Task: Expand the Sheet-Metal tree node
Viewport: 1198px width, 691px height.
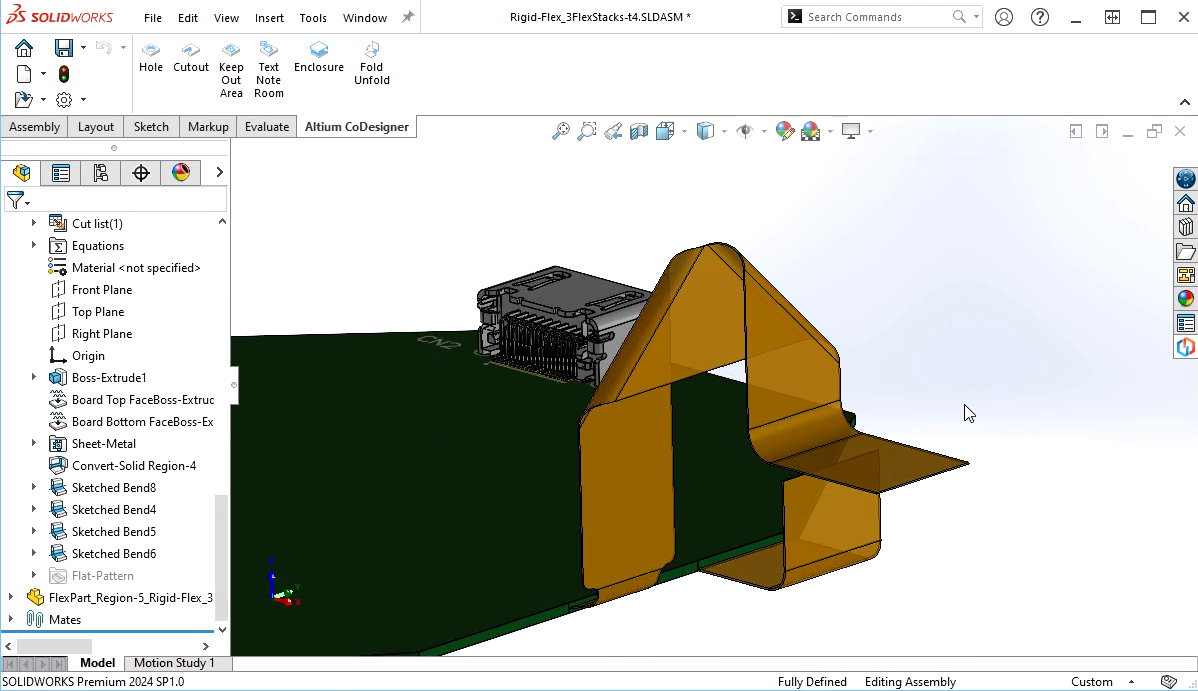Action: [34, 444]
